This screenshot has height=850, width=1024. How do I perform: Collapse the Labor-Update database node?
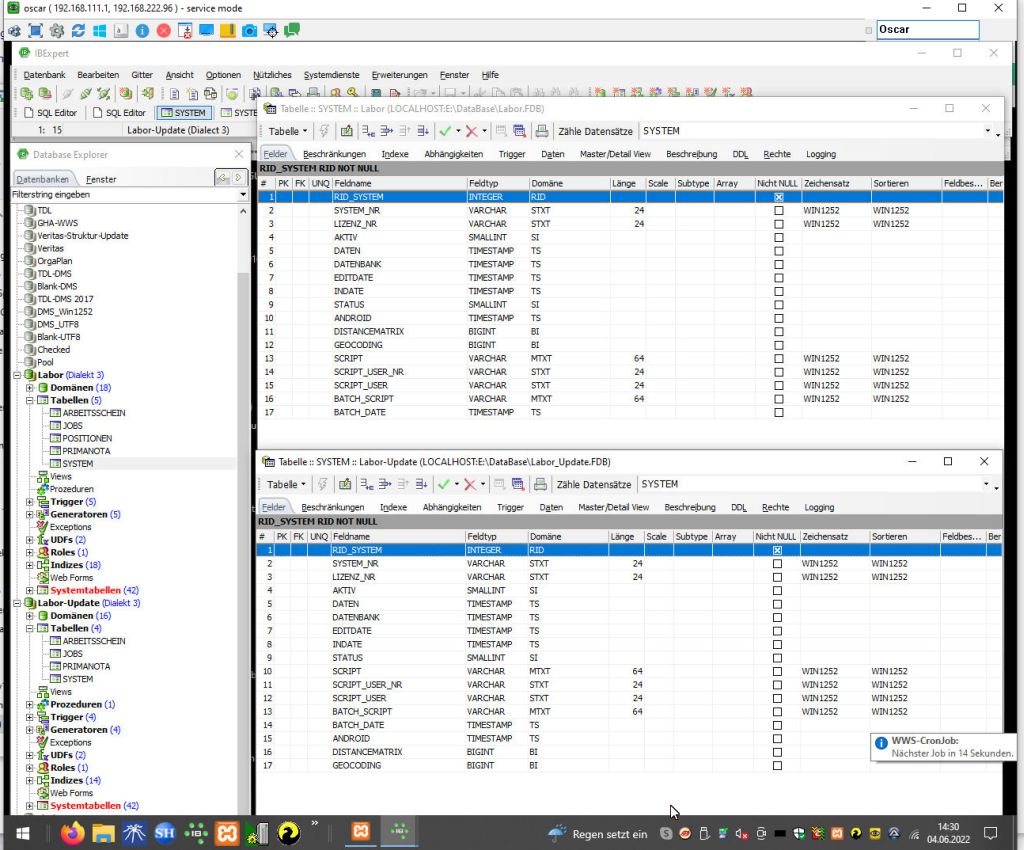coord(18,603)
